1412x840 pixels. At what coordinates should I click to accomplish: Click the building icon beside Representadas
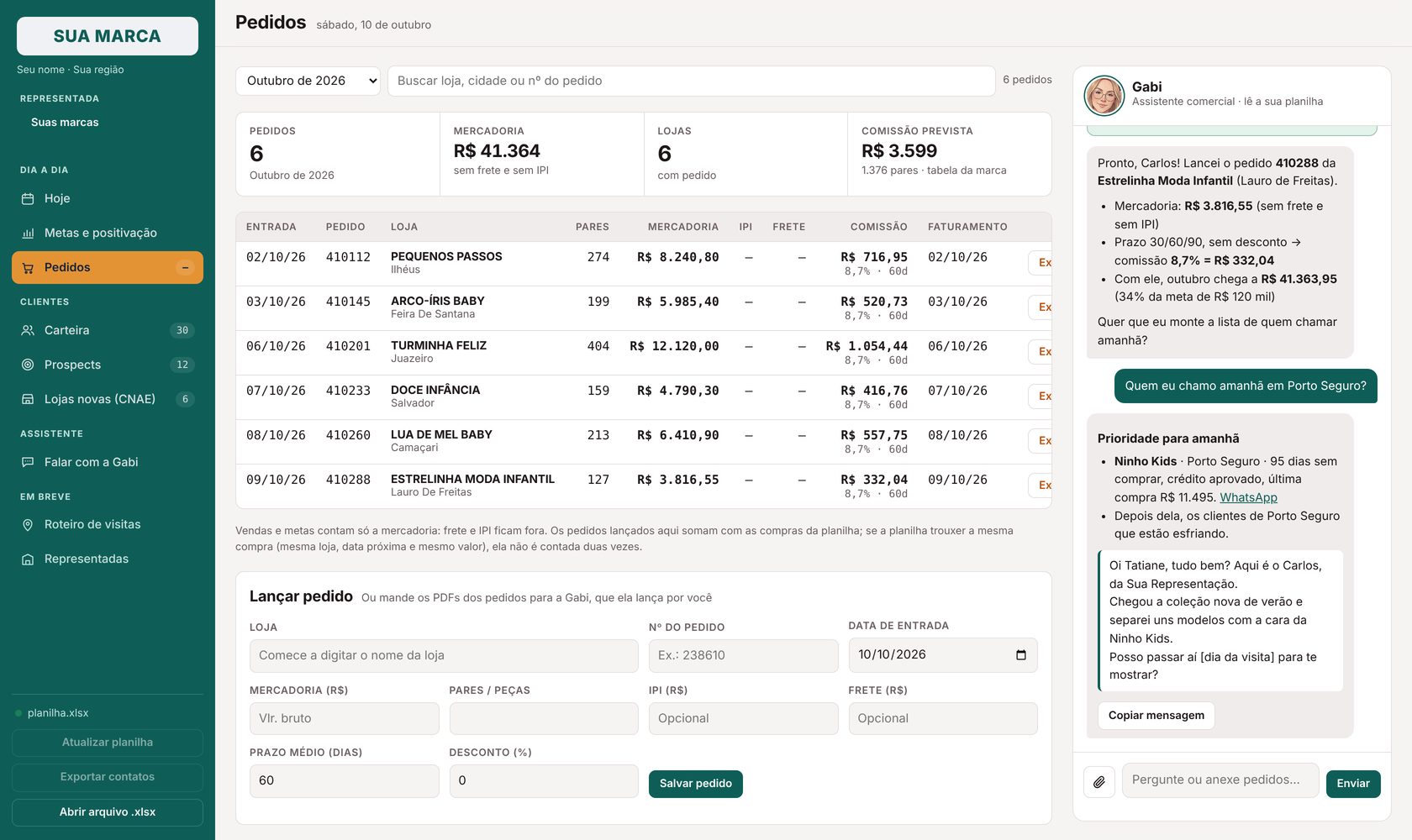click(x=28, y=559)
